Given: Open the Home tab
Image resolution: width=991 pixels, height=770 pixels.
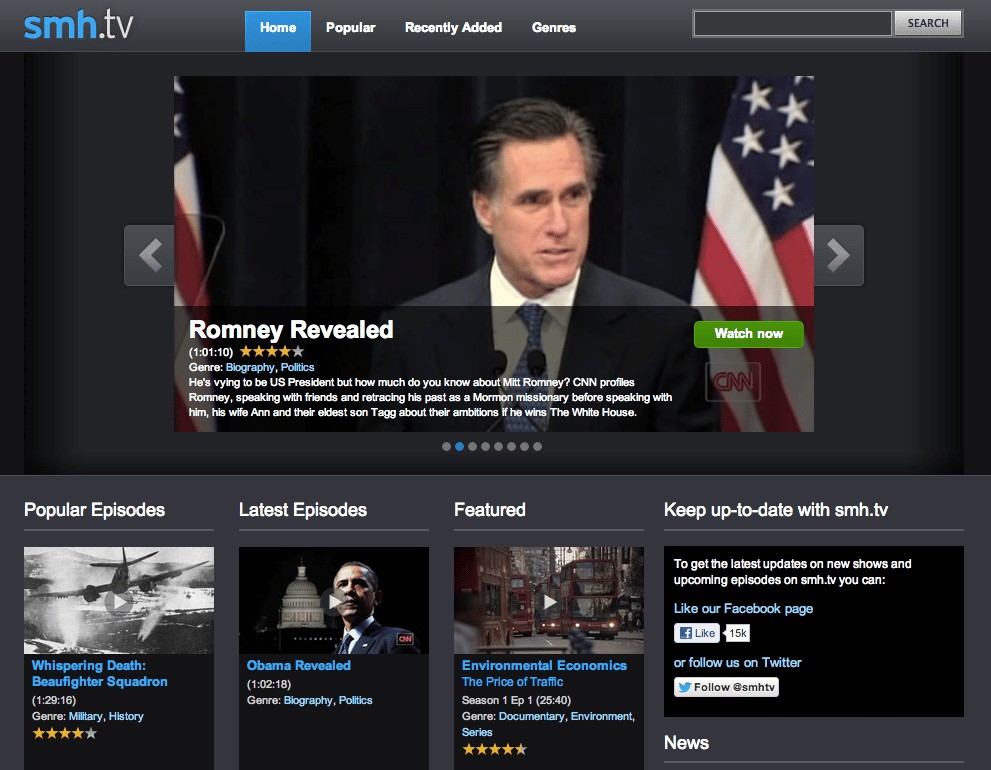Looking at the screenshot, I should pos(278,31).
